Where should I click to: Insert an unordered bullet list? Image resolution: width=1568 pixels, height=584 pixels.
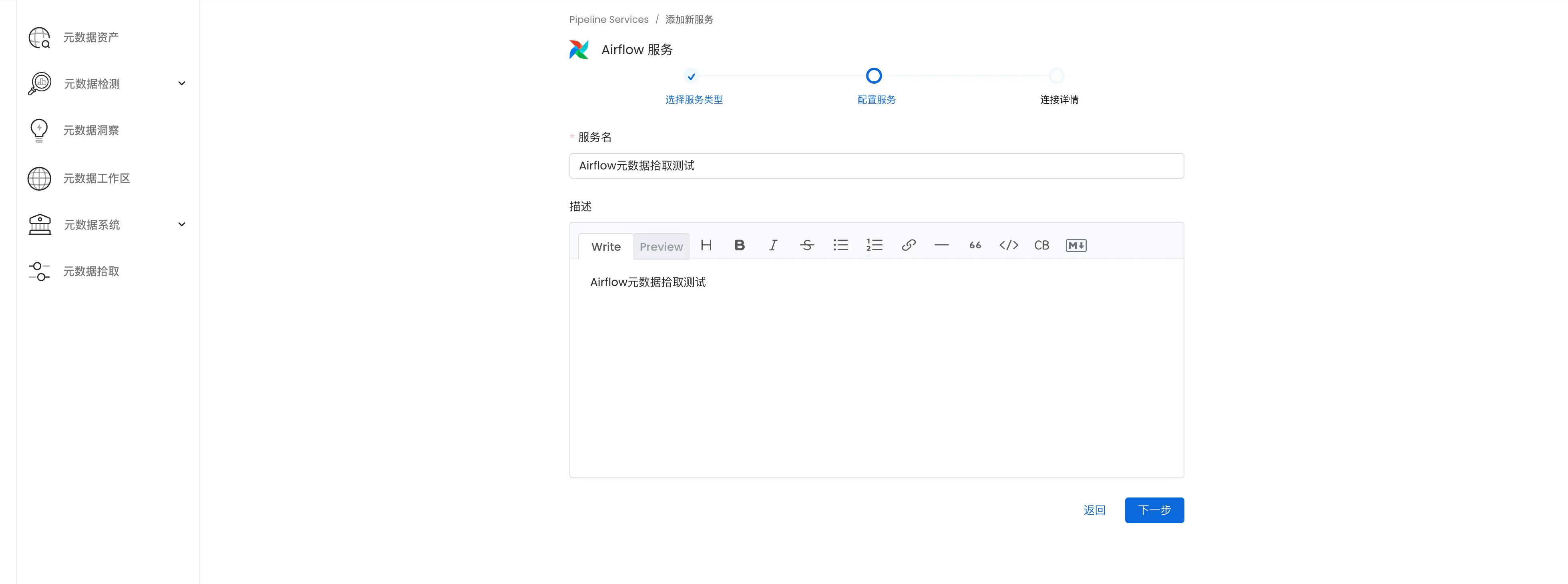click(840, 246)
